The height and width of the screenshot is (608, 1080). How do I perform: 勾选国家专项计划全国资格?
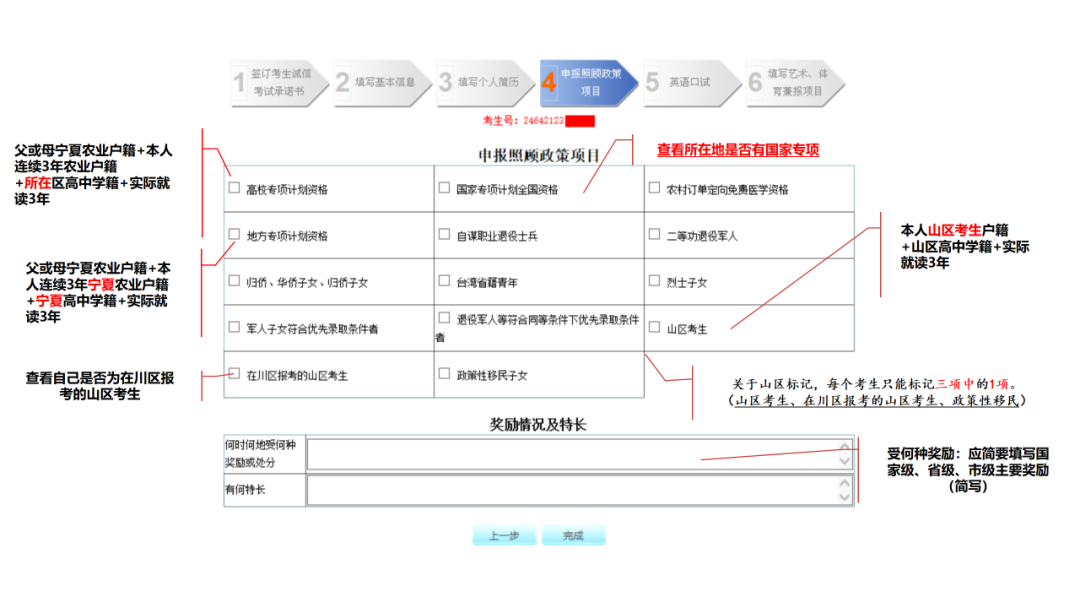pos(443,185)
